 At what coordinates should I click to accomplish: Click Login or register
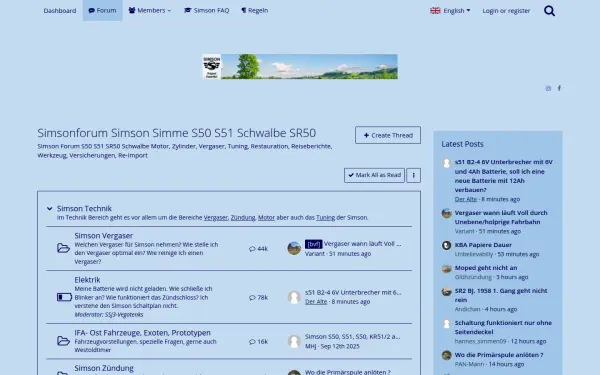point(506,11)
